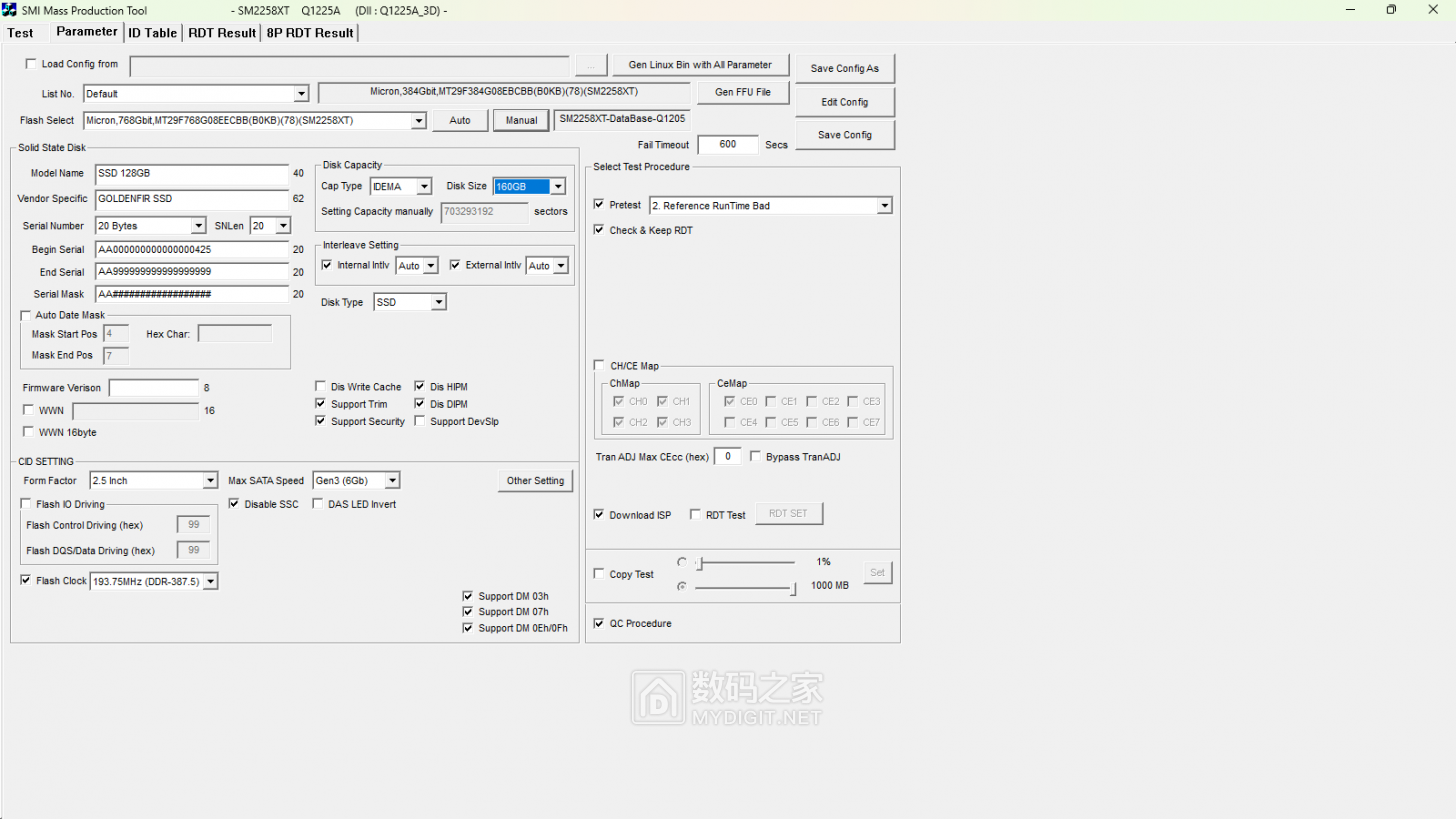Toggle the Support DM 0Eh/0Fh checkbox
The width and height of the screenshot is (1456, 819).
click(x=468, y=627)
